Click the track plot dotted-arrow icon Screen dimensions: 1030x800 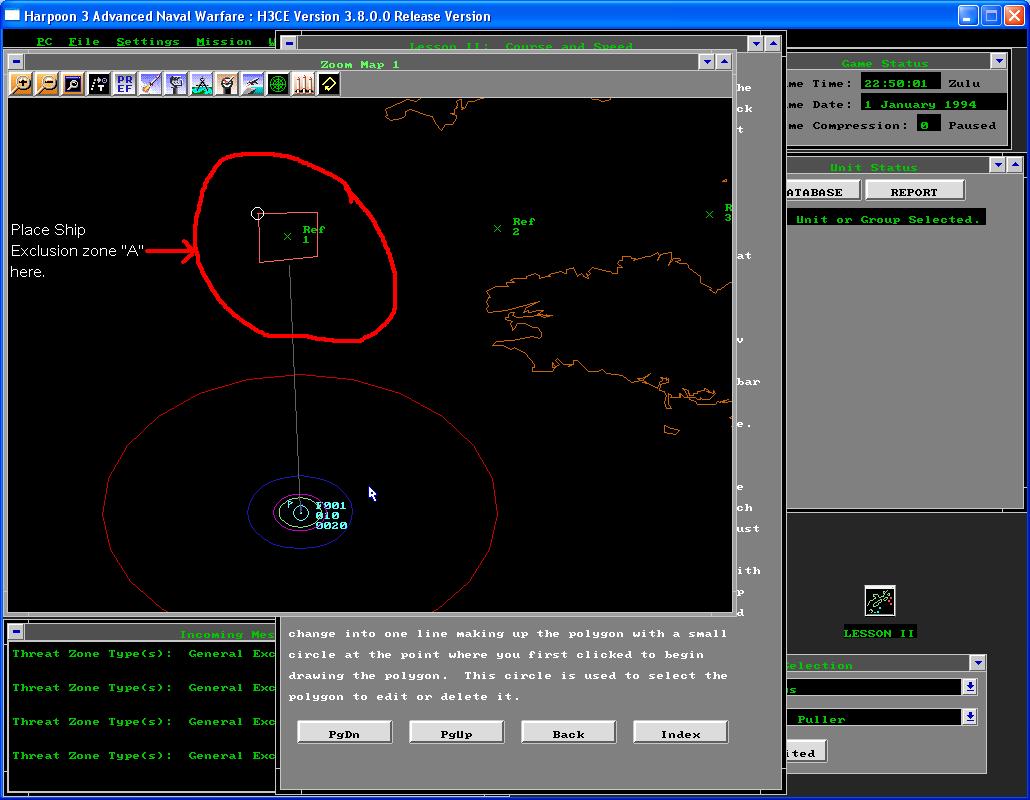(x=99, y=84)
